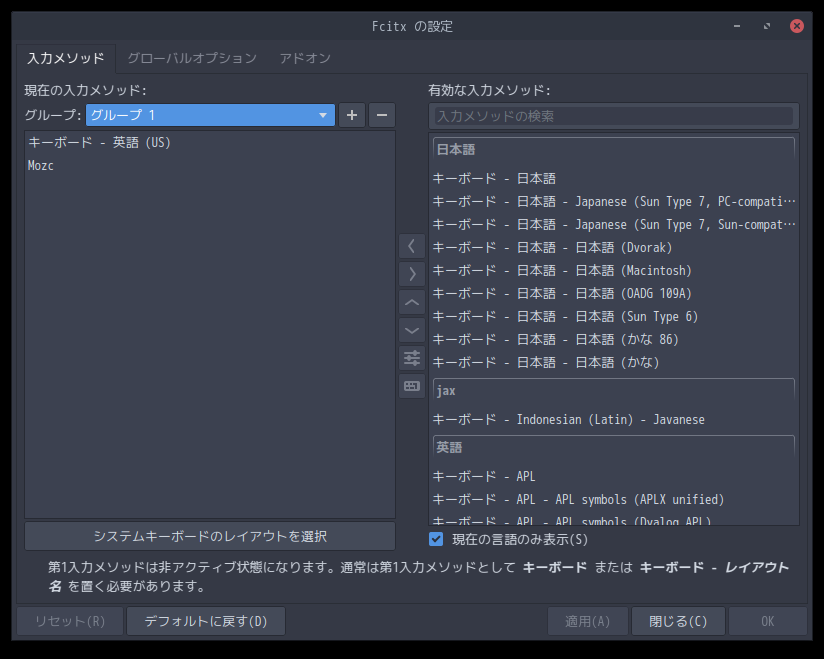
Task: Click the right arrow to add input method
Action: 411,273
